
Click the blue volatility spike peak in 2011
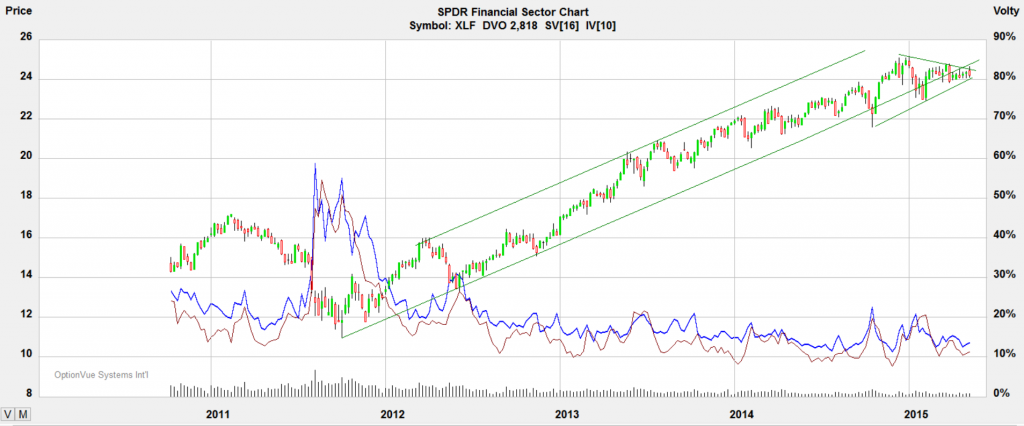315,164
